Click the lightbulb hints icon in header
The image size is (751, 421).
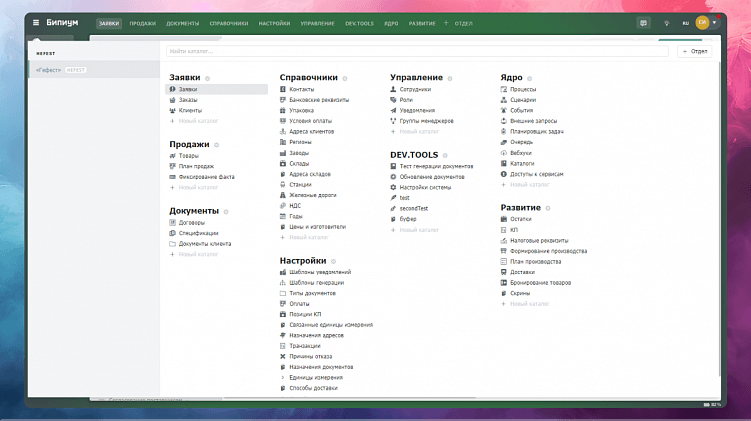(666, 23)
